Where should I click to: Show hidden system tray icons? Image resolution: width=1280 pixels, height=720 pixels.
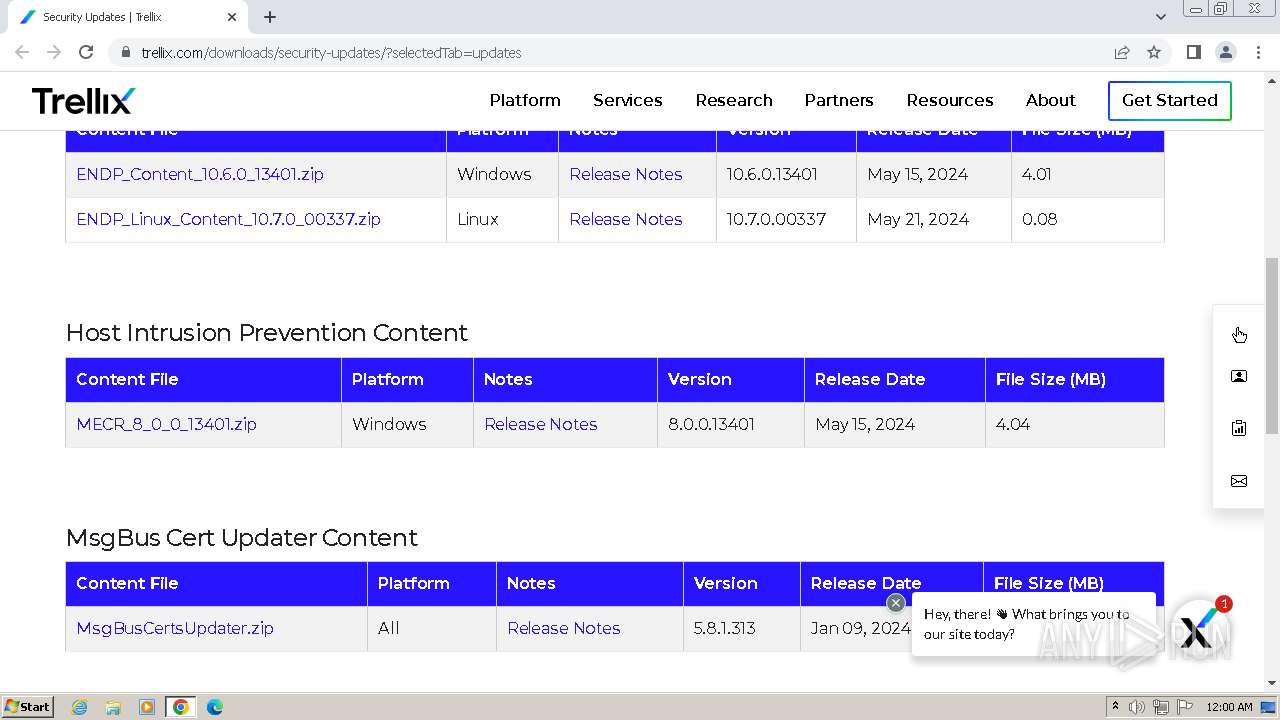(x=1116, y=707)
